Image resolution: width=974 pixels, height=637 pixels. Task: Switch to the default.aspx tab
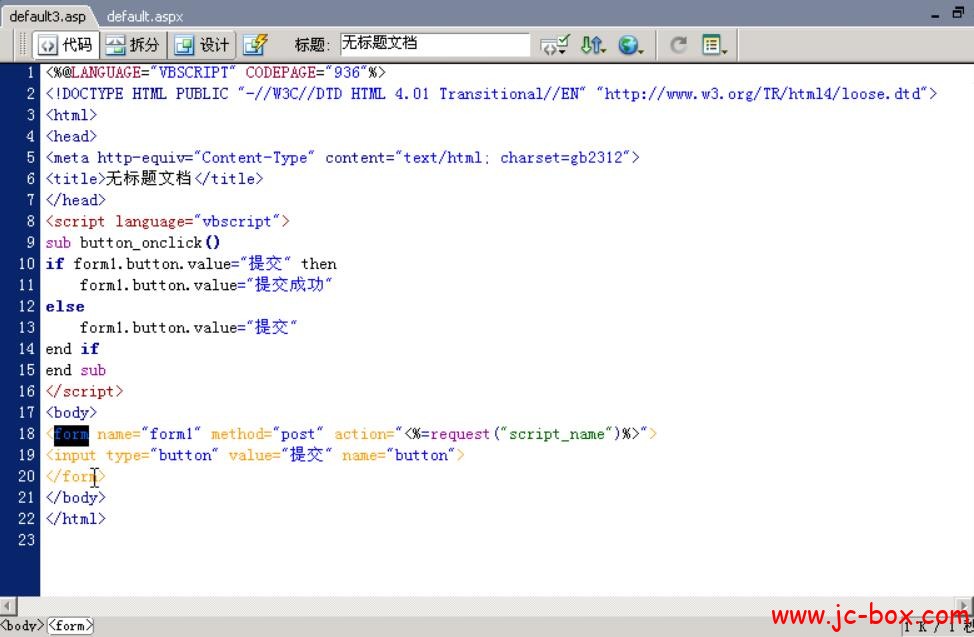pos(144,16)
